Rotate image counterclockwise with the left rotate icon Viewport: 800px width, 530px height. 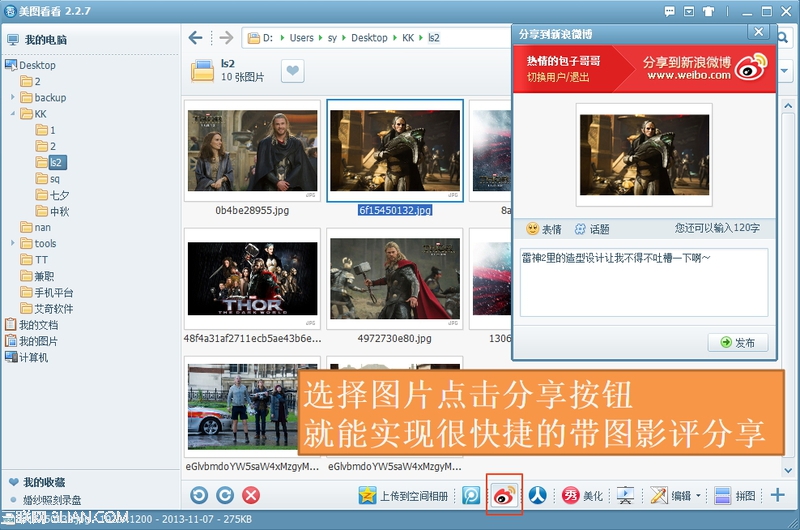pos(199,495)
